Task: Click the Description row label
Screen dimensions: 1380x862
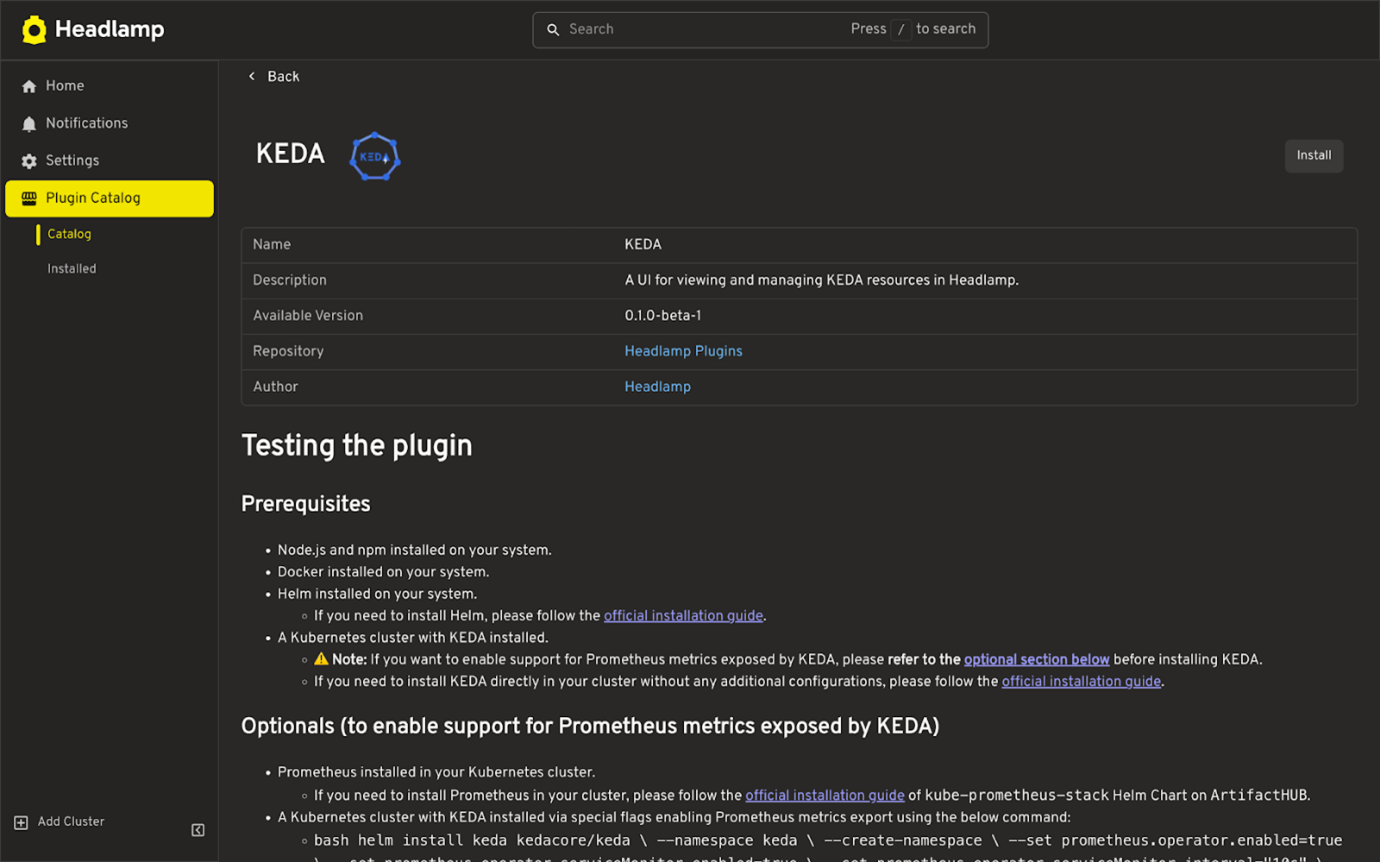Action: pos(290,281)
